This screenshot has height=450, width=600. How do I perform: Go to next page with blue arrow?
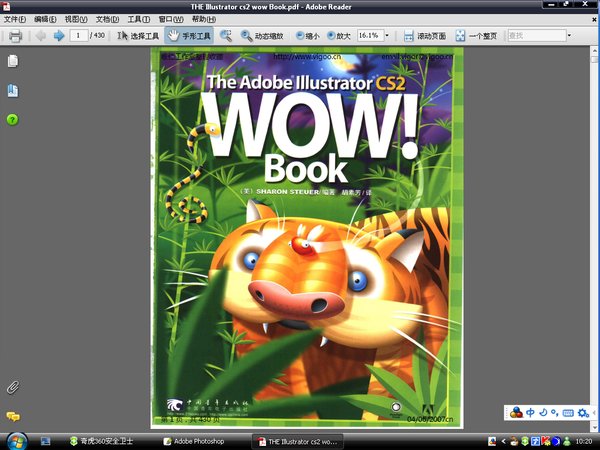tap(59, 36)
